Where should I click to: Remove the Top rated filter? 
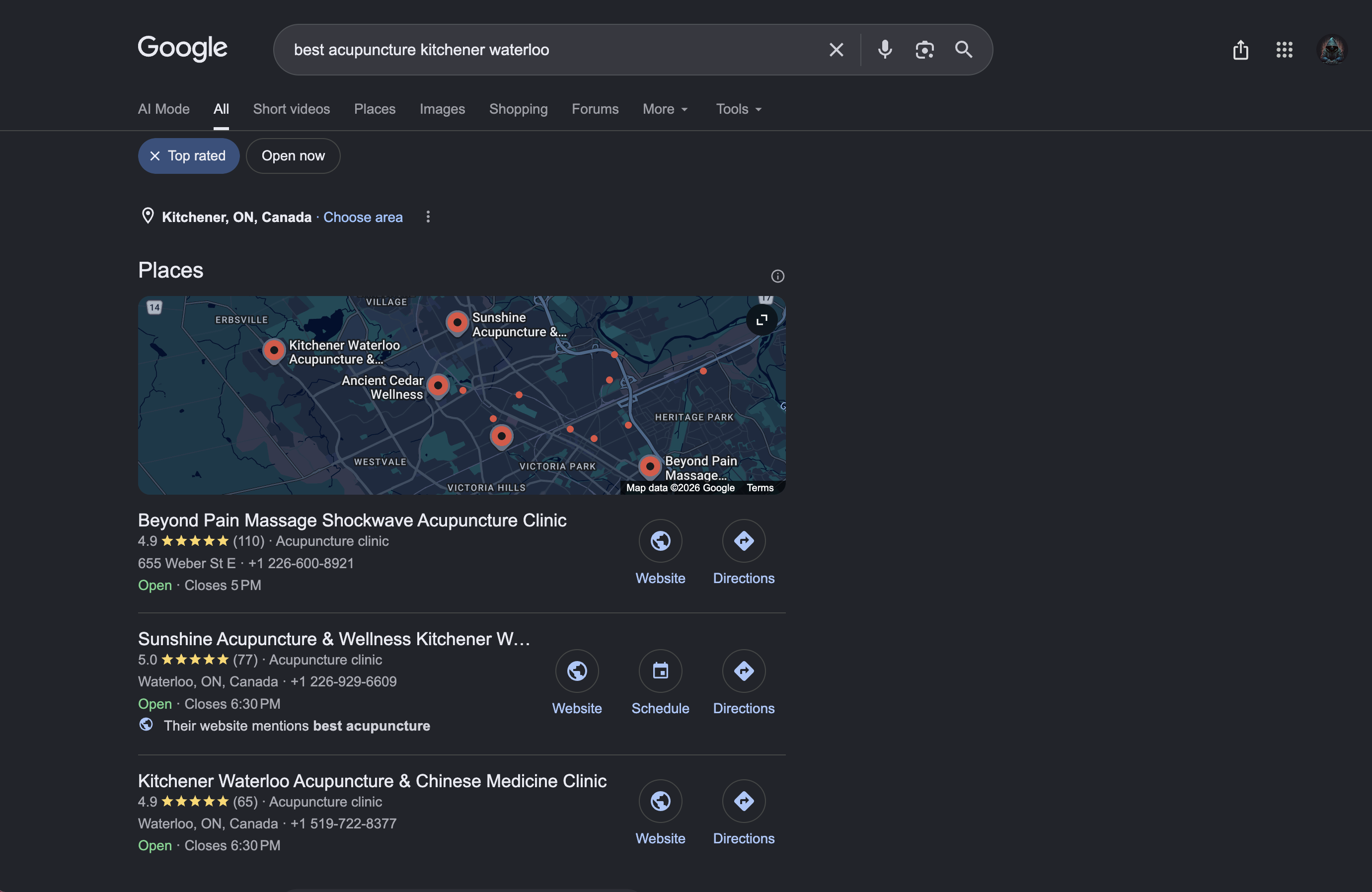188,155
